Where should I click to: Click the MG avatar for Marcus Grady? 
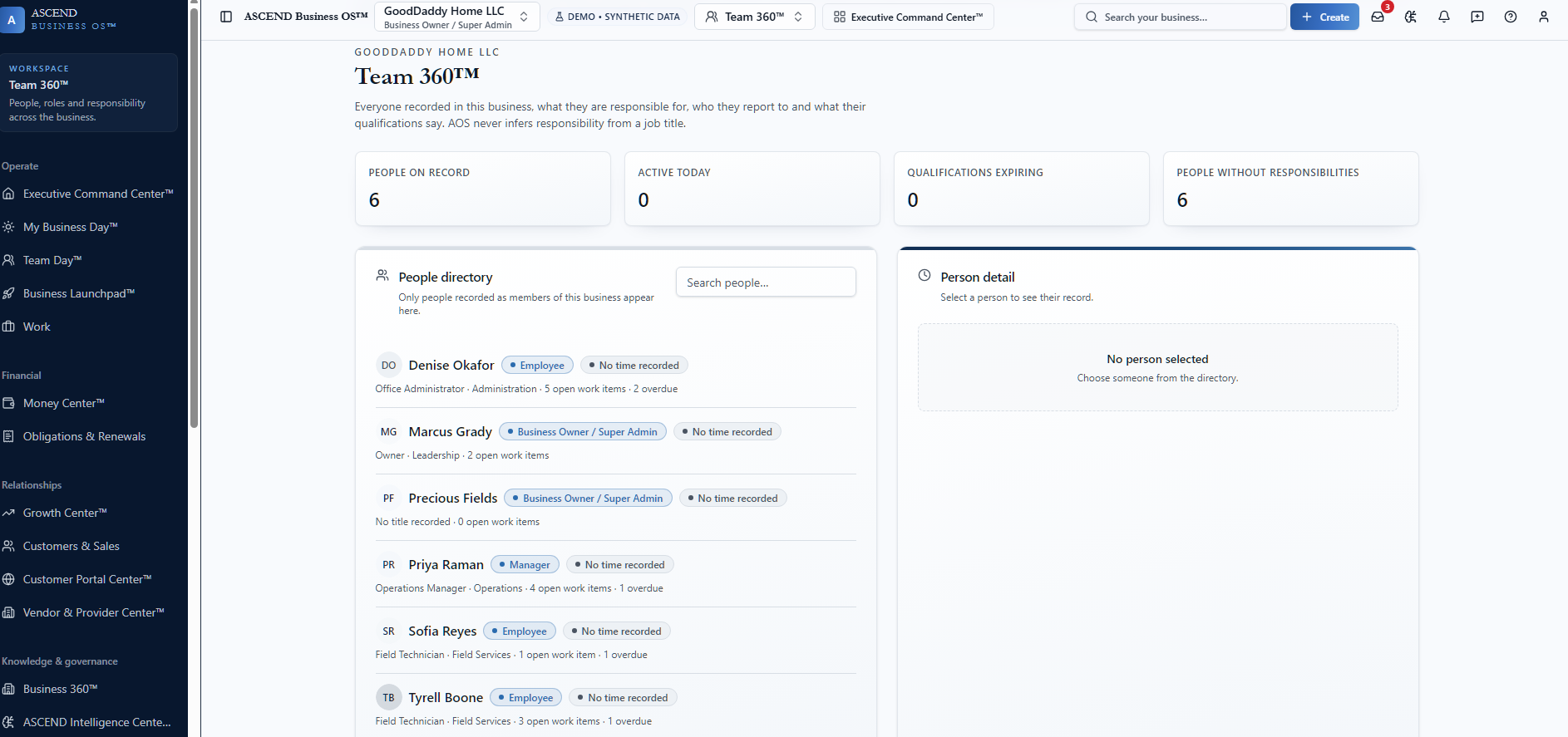pos(388,432)
